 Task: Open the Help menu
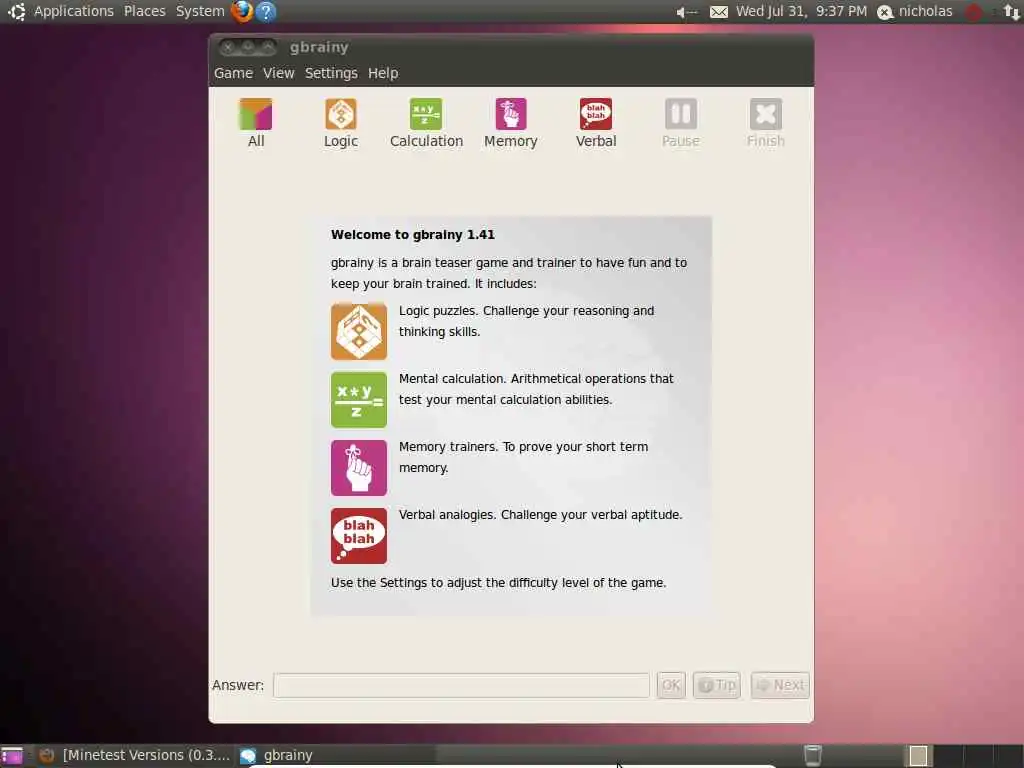coord(383,73)
